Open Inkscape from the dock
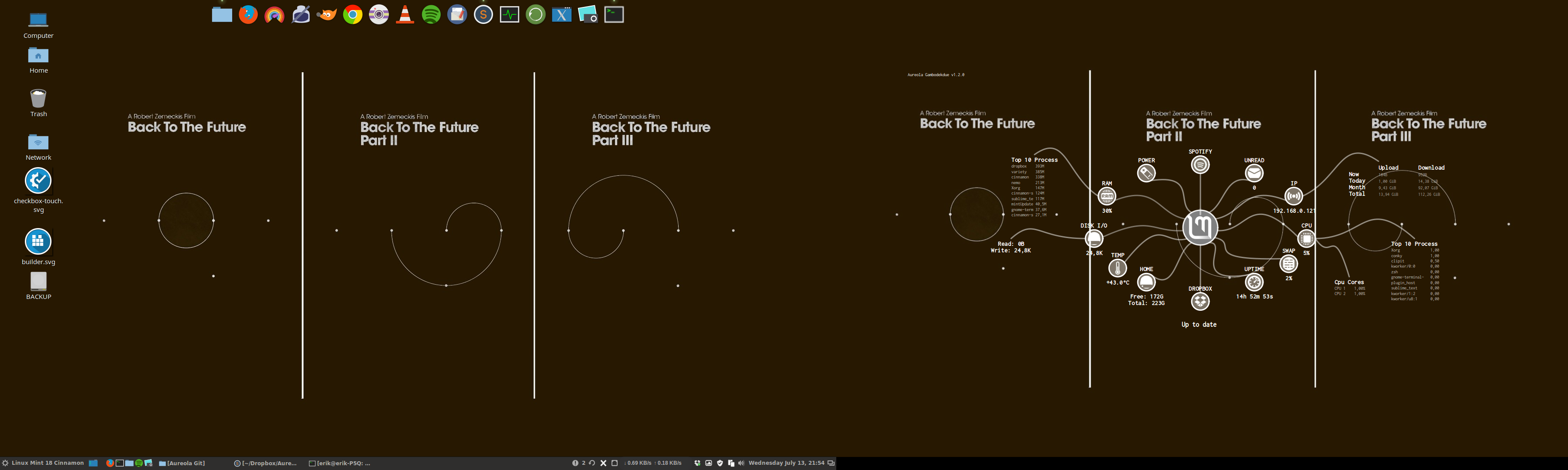 tap(301, 15)
